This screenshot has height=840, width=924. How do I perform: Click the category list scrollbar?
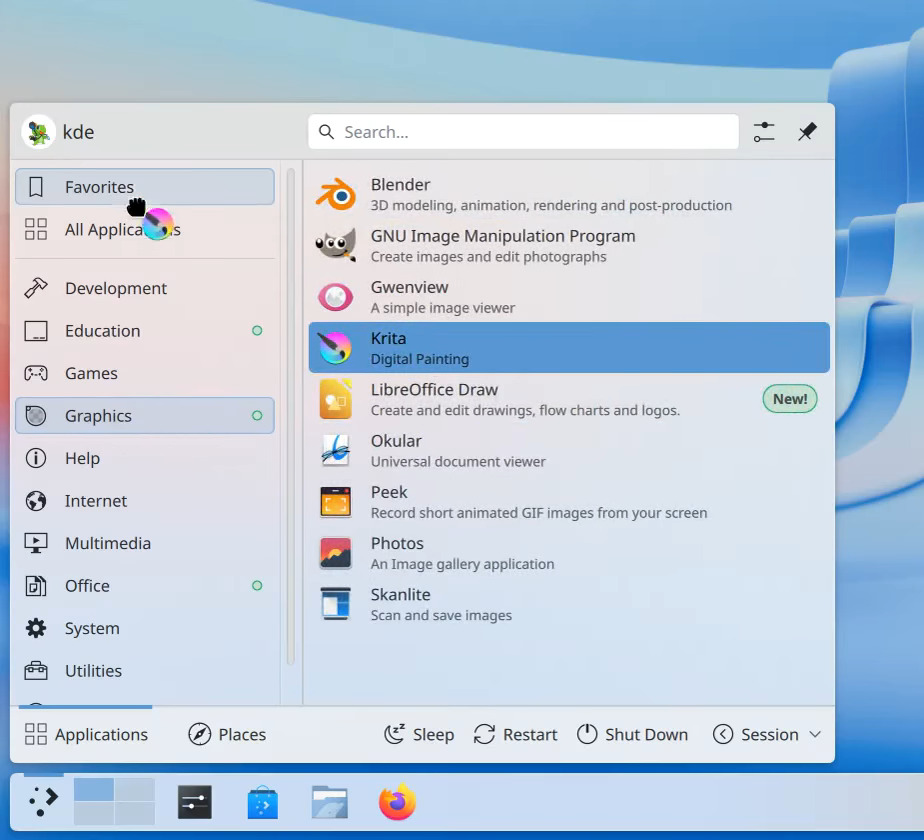coord(291,417)
